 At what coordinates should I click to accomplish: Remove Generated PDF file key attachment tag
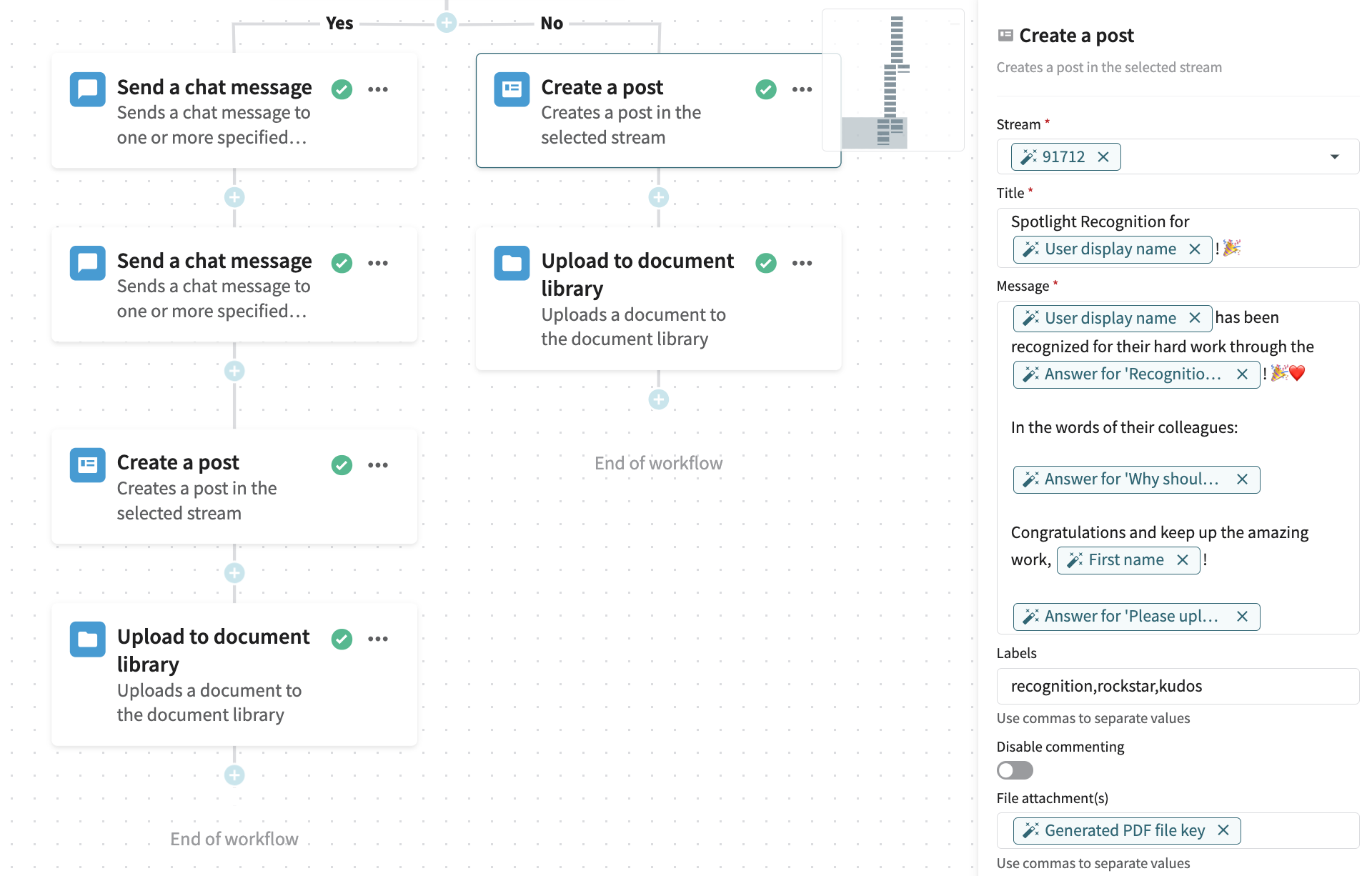coord(1223,830)
